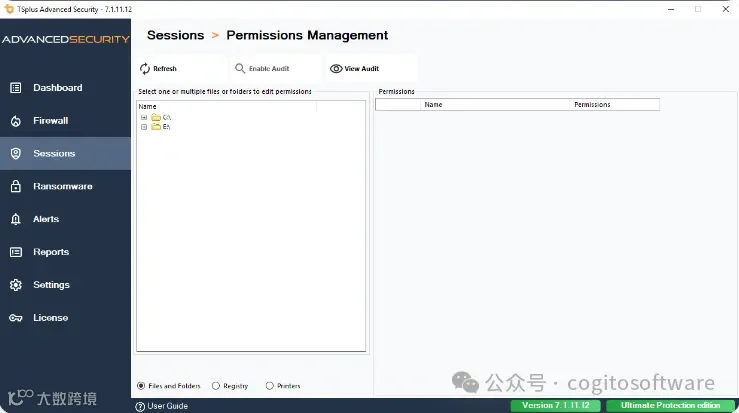
Task: Select the Files and Folders radio button
Action: point(141,386)
